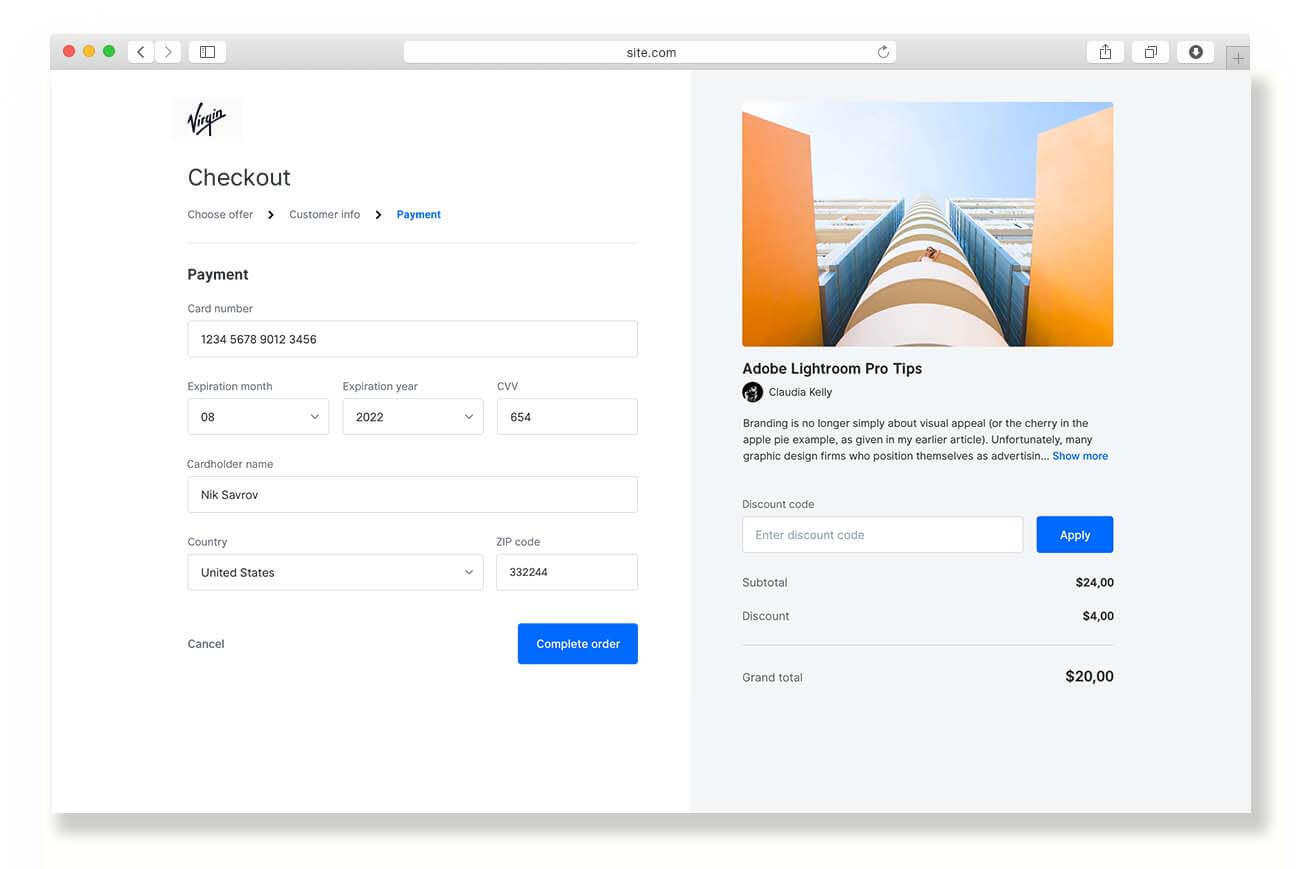This screenshot has height=869, width=1300.
Task: Close the window with the red button
Action: 69,52
